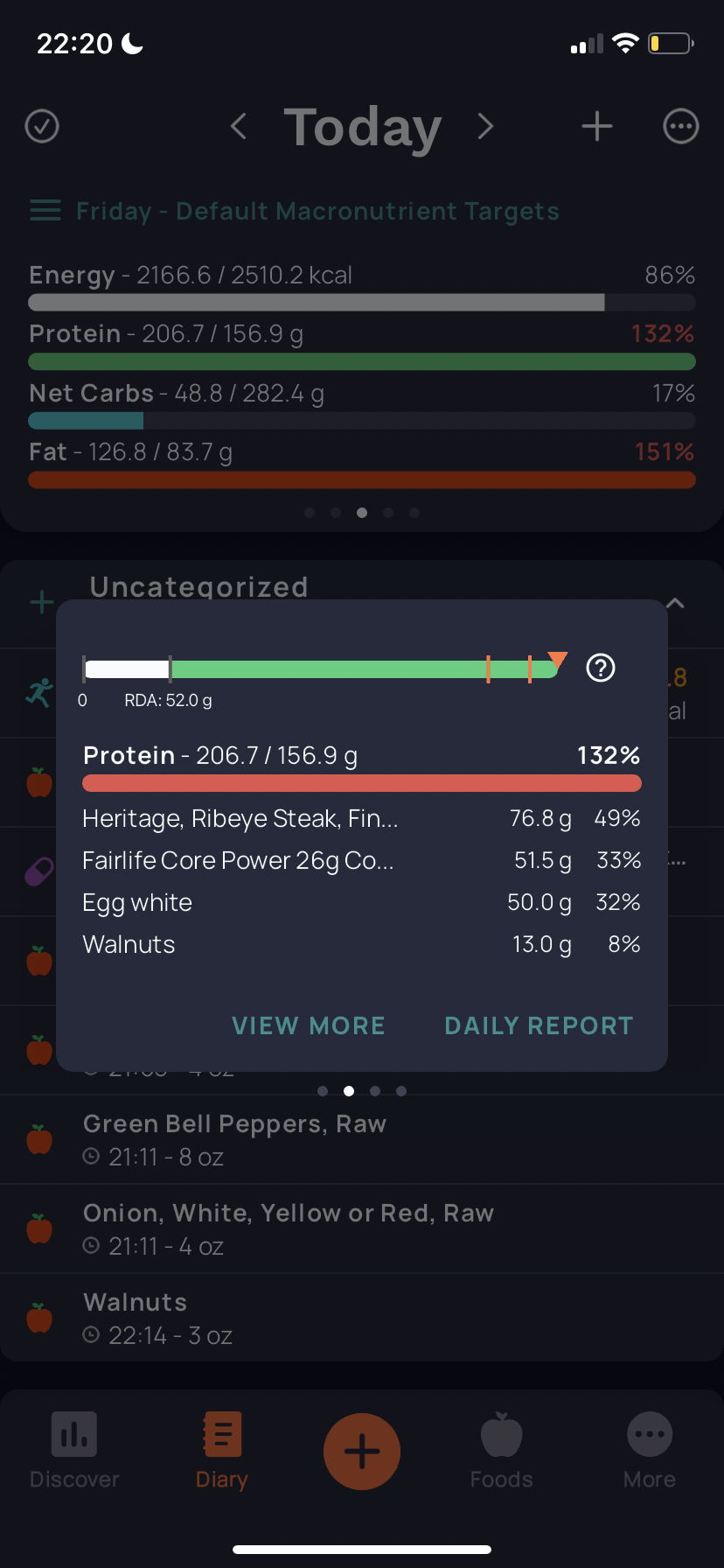Open Green Bell Peppers diary entry
Screen dimensions: 724x1568
click(x=362, y=1139)
